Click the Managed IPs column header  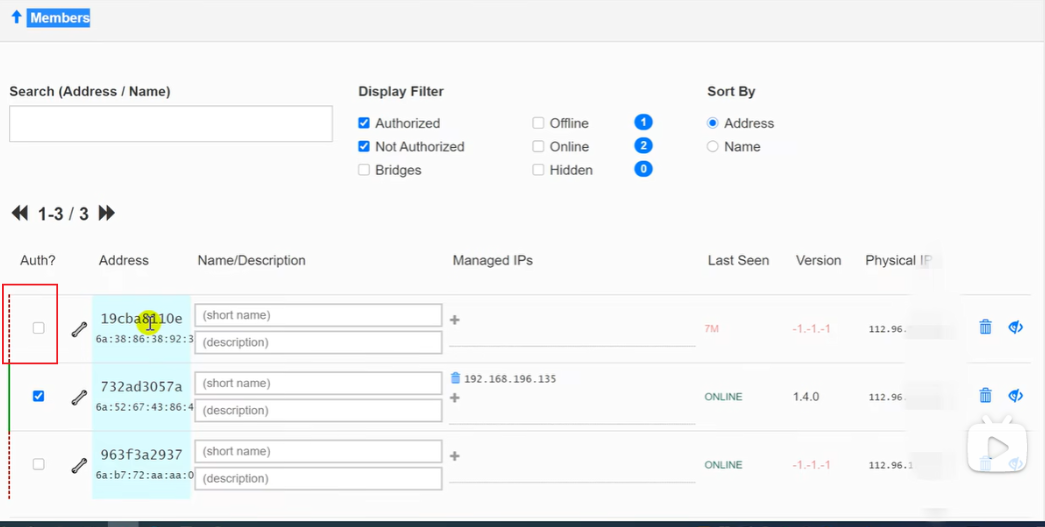tap(493, 261)
